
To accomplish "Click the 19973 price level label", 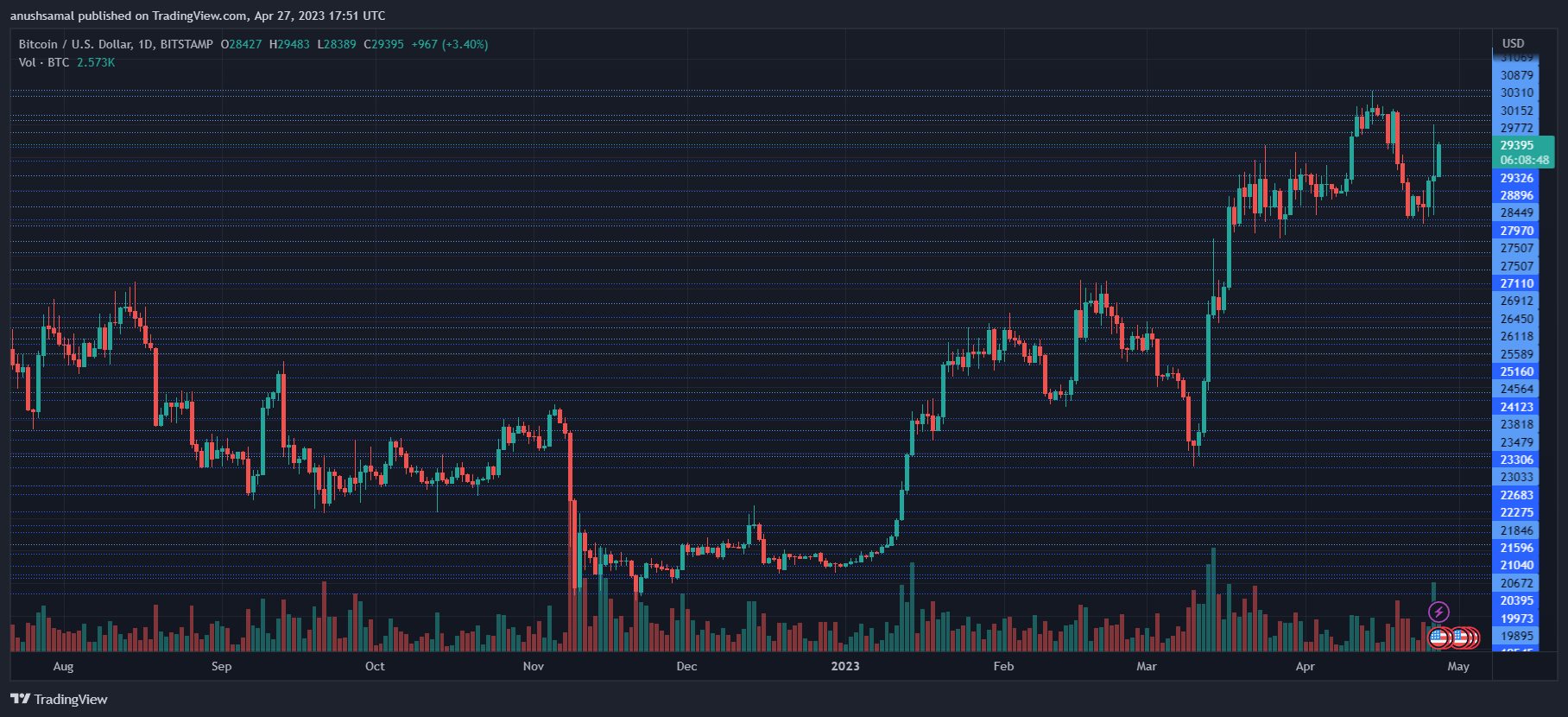I will tap(1516, 619).
